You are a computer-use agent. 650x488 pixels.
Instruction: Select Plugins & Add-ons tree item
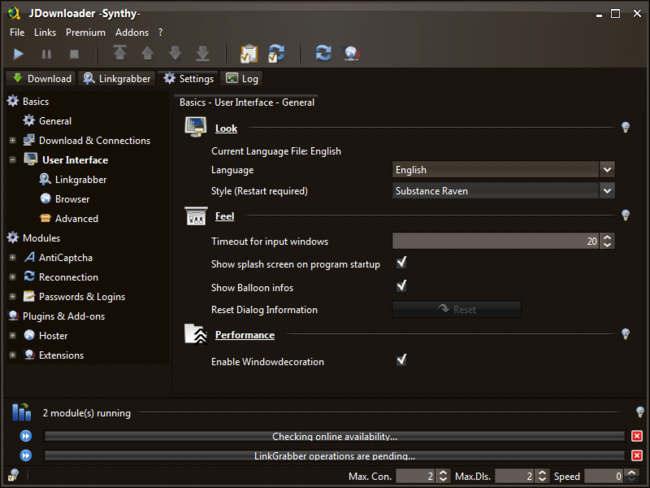(63, 316)
